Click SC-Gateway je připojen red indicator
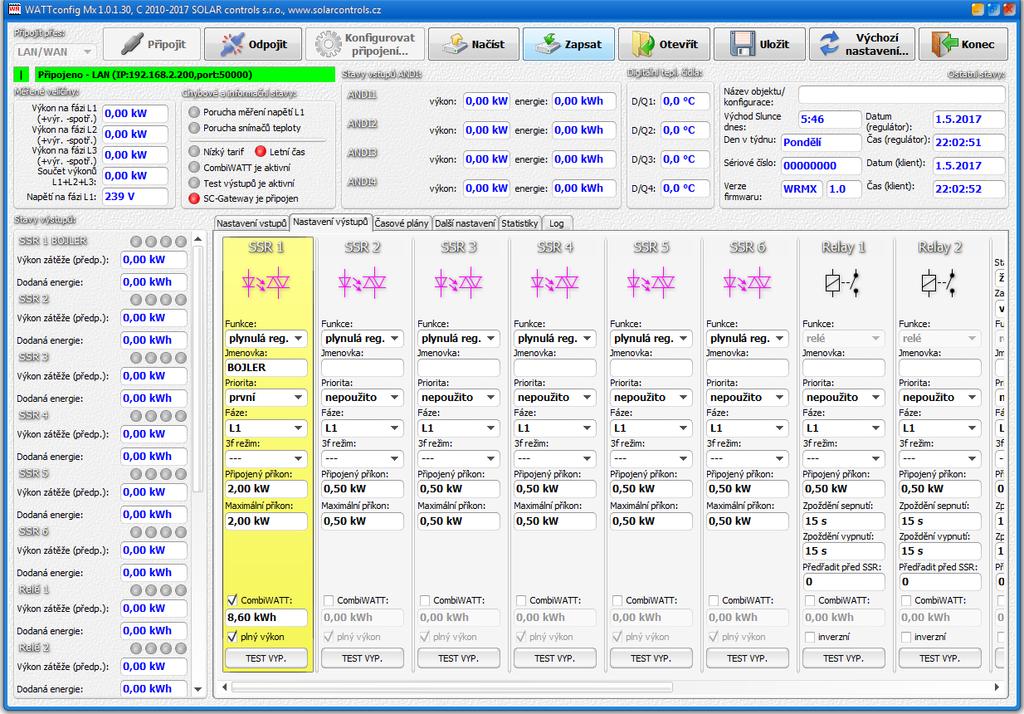The image size is (1024, 714). pos(194,199)
